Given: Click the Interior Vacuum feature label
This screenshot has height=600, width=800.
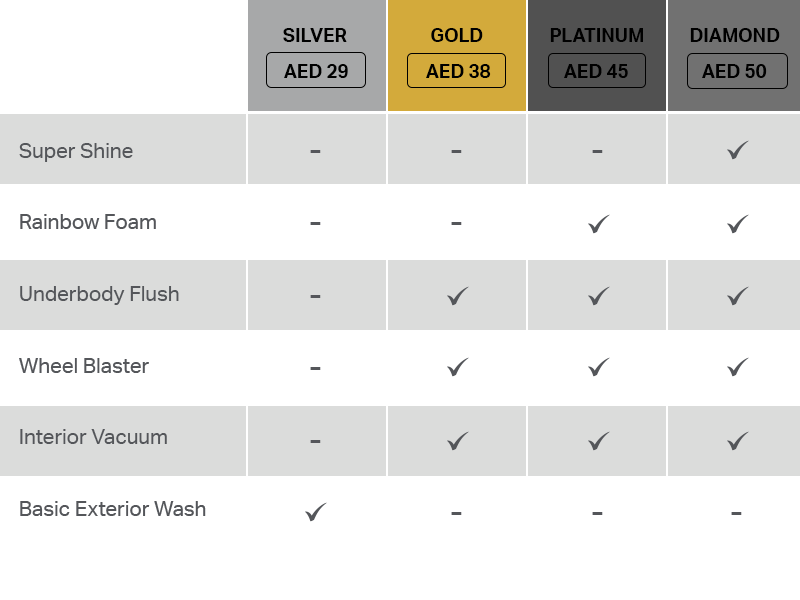Looking at the screenshot, I should coord(93,437).
